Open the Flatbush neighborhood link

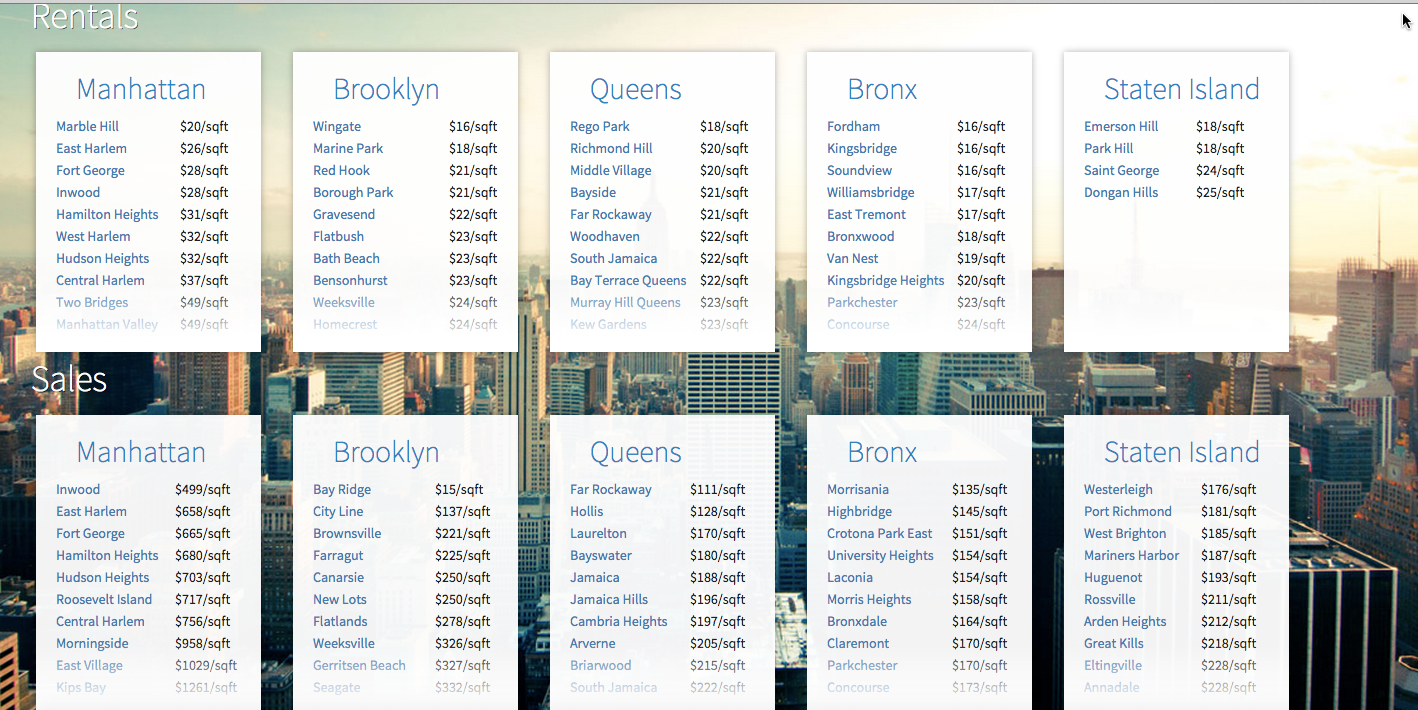[x=338, y=236]
